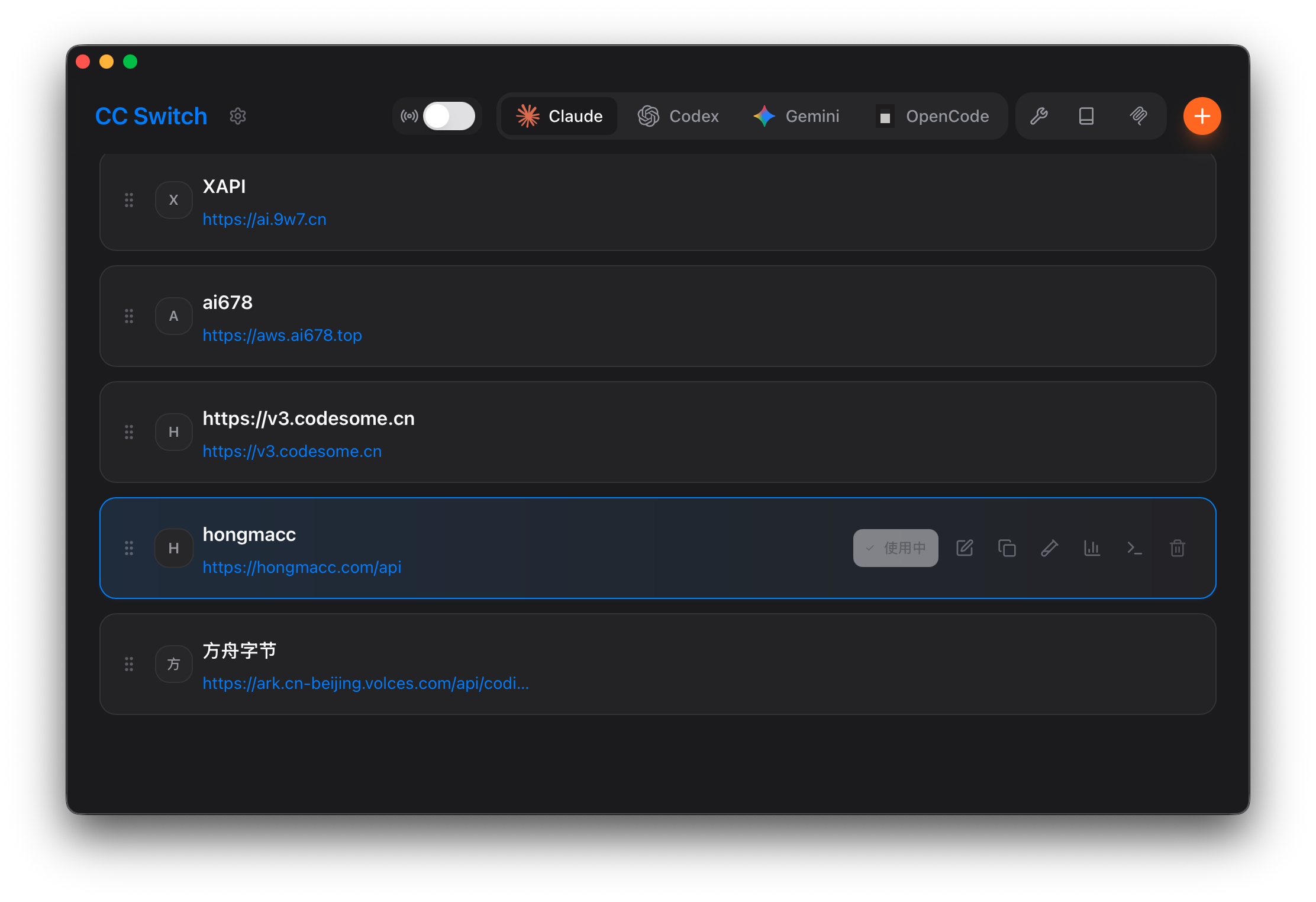Screen dimensions: 1316x902
Task: Open terminal icon for hongmacc
Action: (1134, 548)
